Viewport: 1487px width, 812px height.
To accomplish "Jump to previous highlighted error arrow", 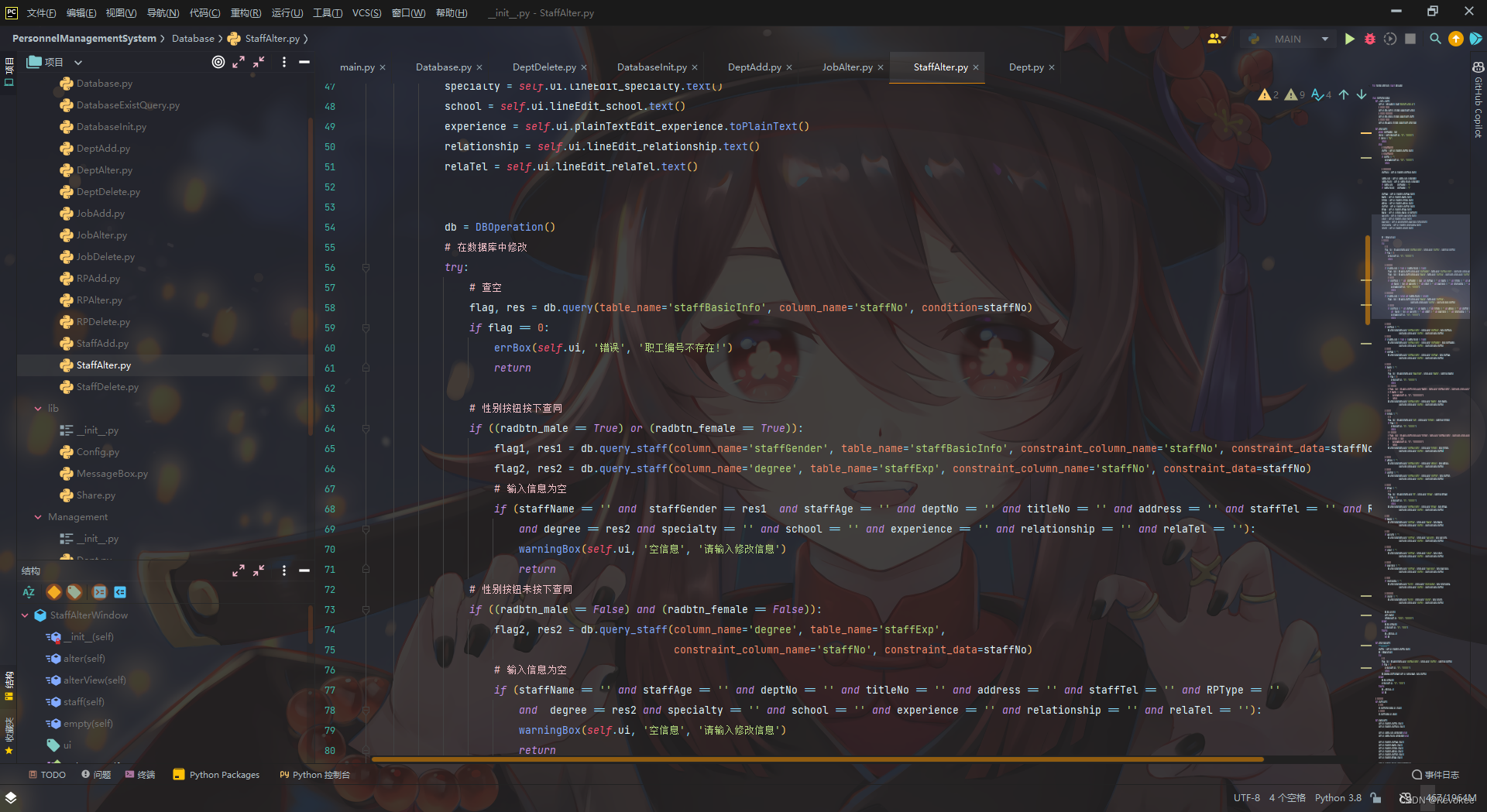I will click(x=1344, y=94).
